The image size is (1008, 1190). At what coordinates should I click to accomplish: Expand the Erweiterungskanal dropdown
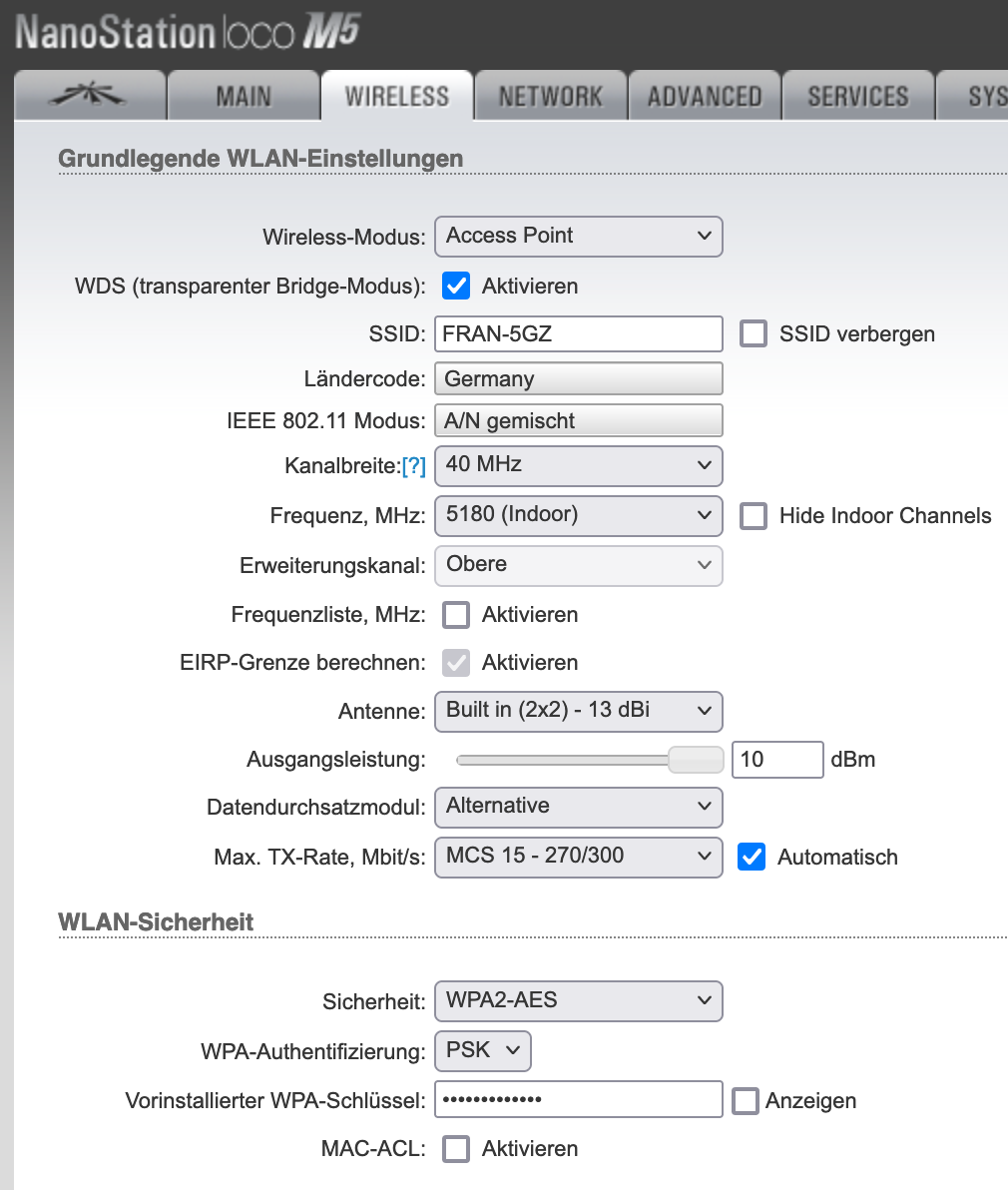tap(579, 565)
